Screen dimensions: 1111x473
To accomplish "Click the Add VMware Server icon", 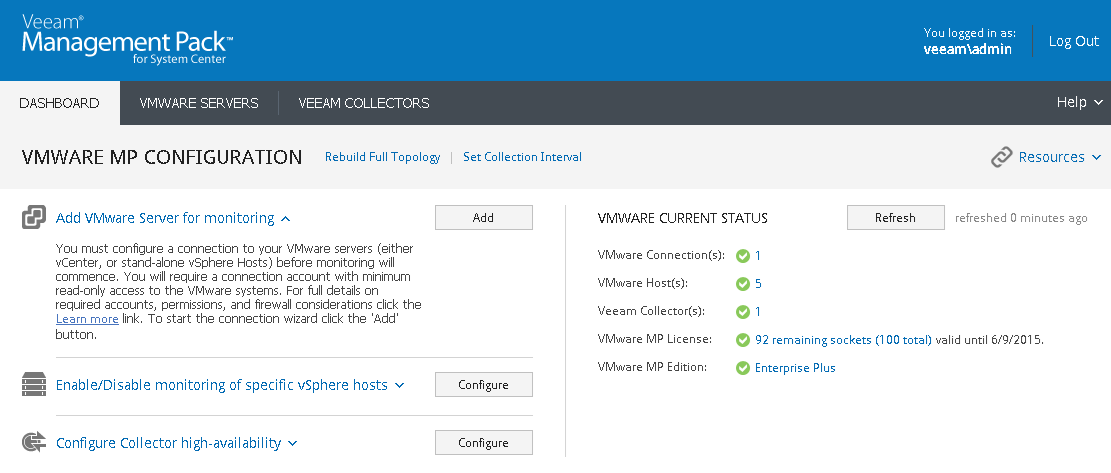I will pyautogui.click(x=34, y=217).
